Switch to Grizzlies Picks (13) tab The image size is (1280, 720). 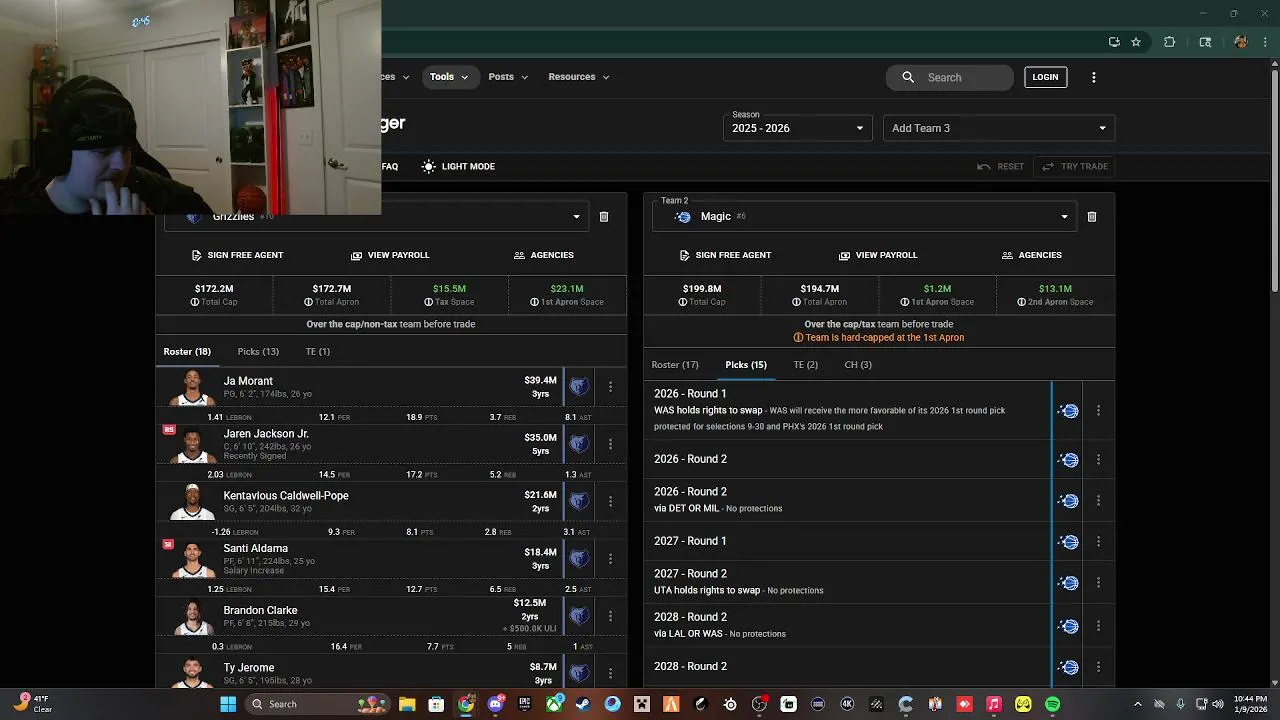(258, 352)
